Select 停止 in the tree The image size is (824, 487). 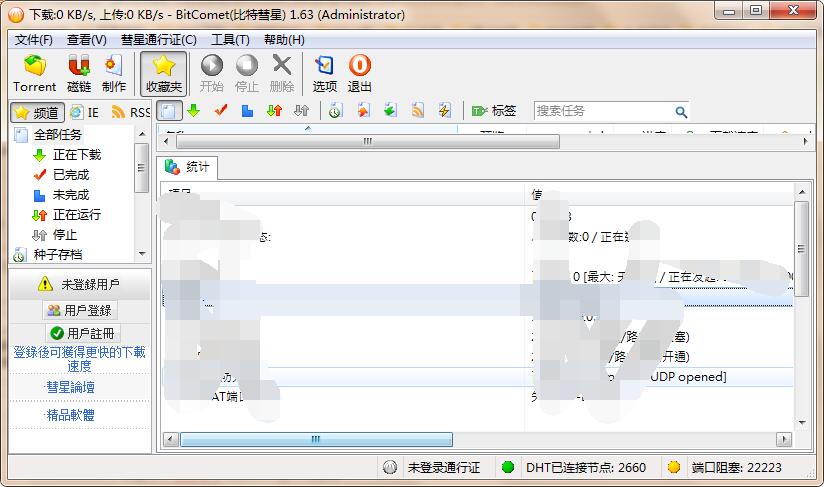65,235
